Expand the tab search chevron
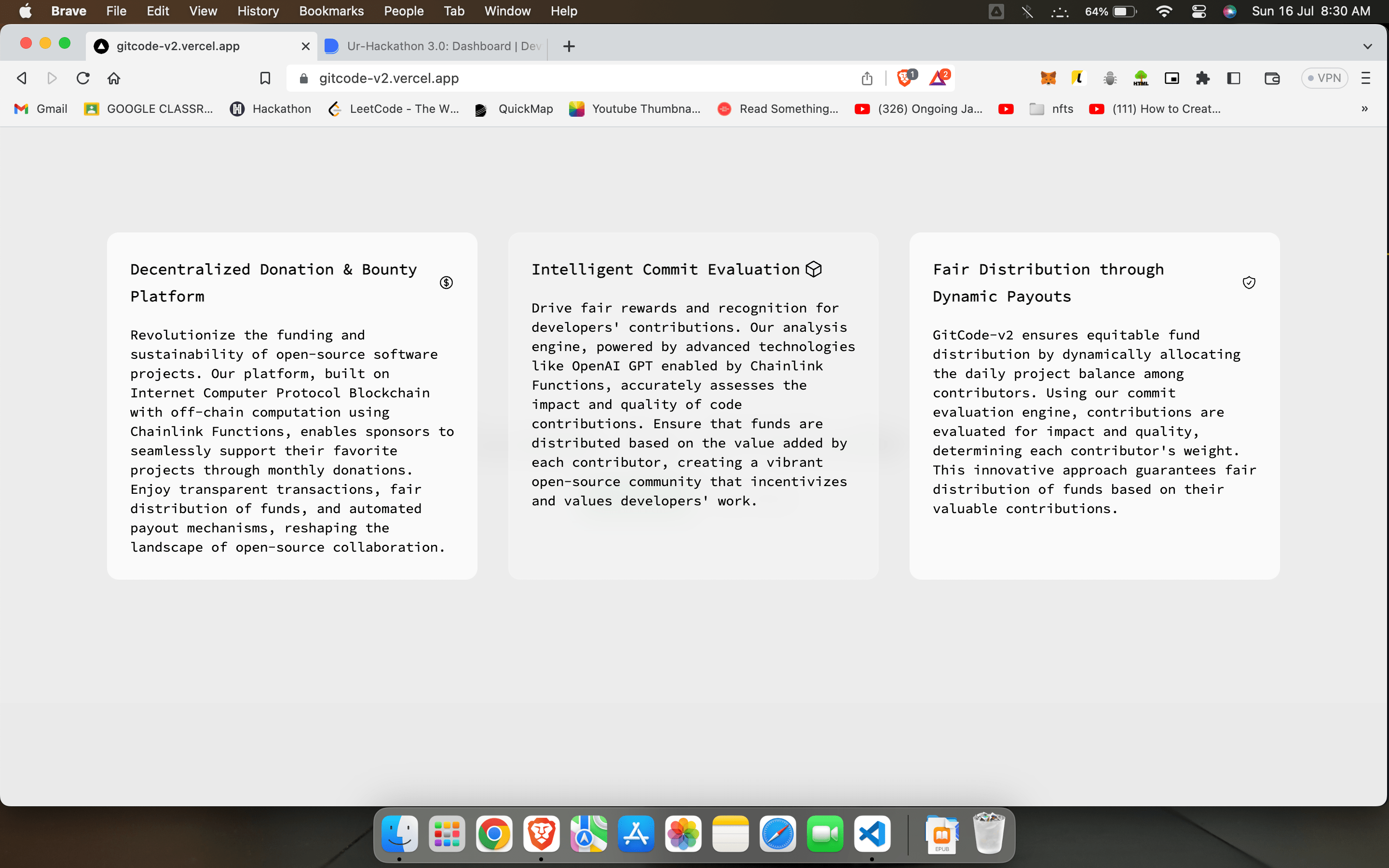1389x868 pixels. [x=1367, y=46]
